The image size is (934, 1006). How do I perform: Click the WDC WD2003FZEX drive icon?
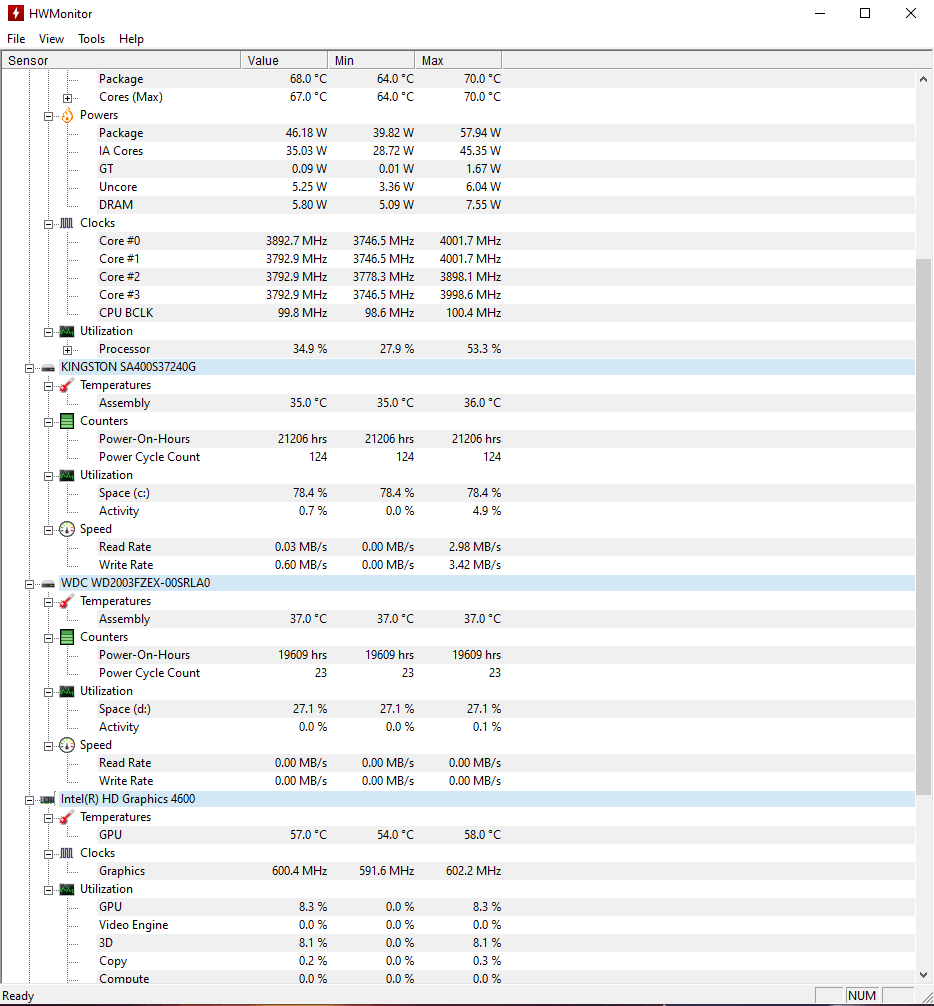(48, 584)
